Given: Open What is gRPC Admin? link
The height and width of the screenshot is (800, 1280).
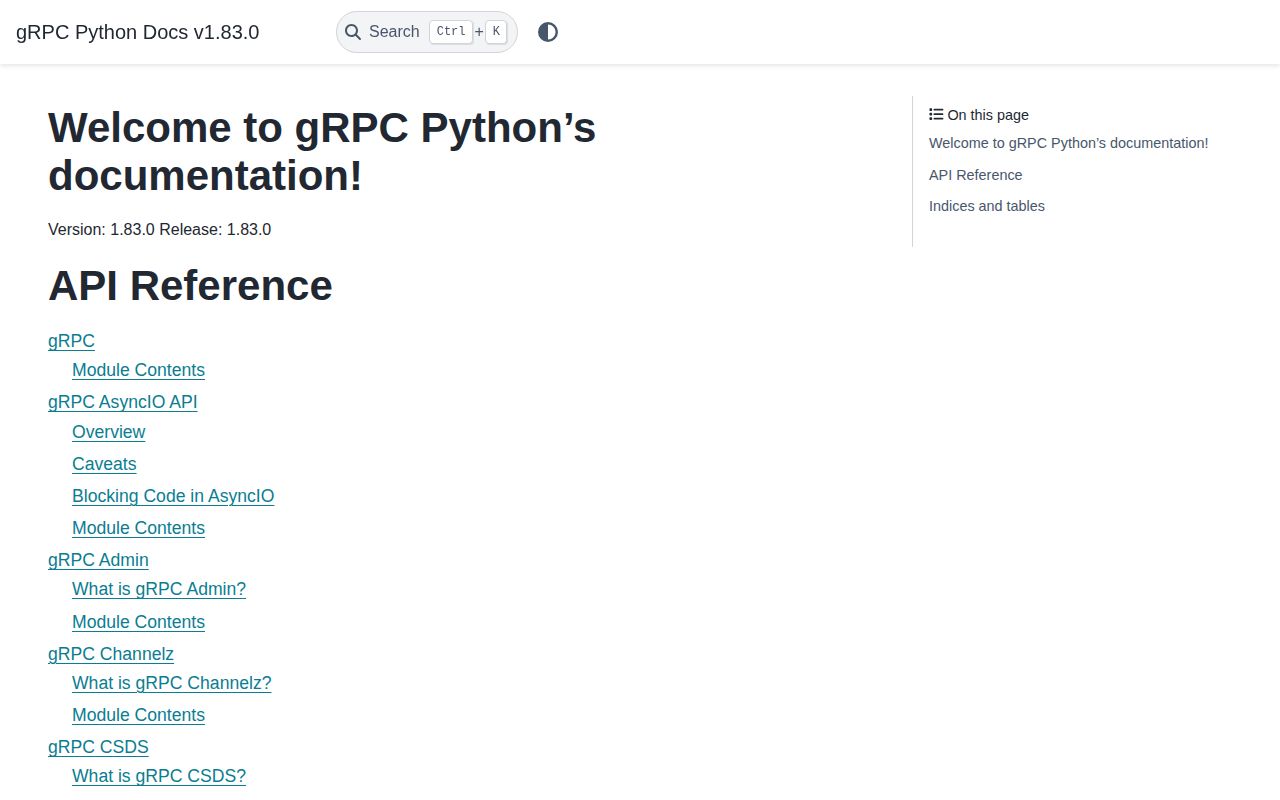Looking at the screenshot, I should click(x=159, y=589).
